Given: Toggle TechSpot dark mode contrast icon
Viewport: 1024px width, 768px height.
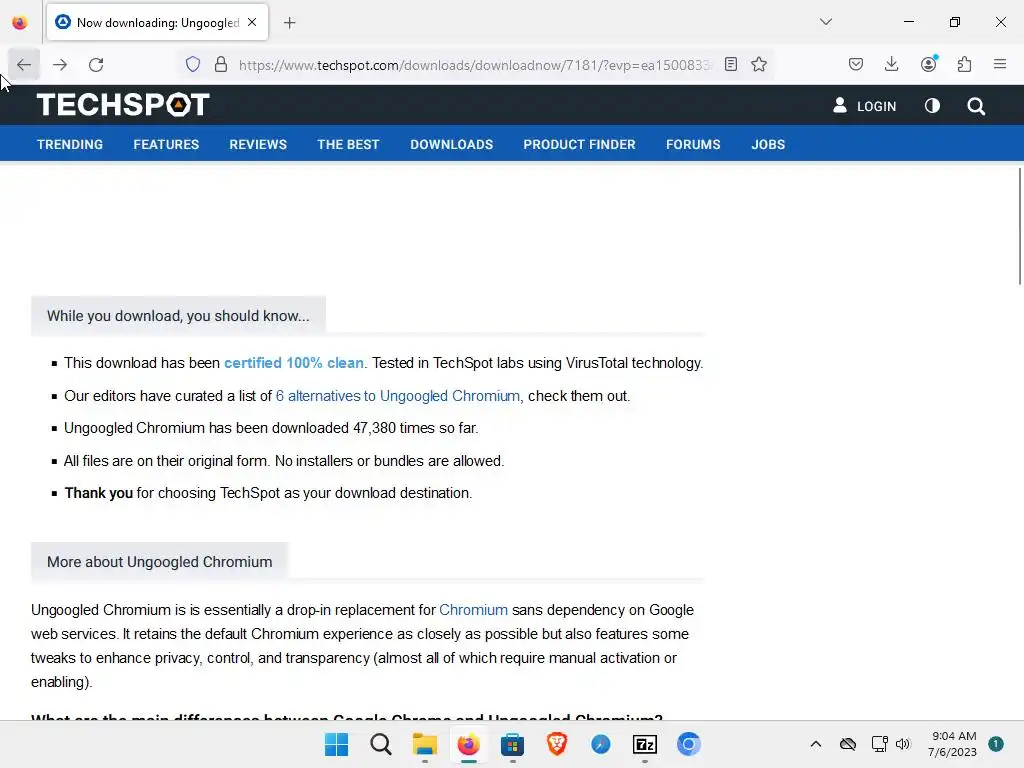Looking at the screenshot, I should tap(933, 106).
